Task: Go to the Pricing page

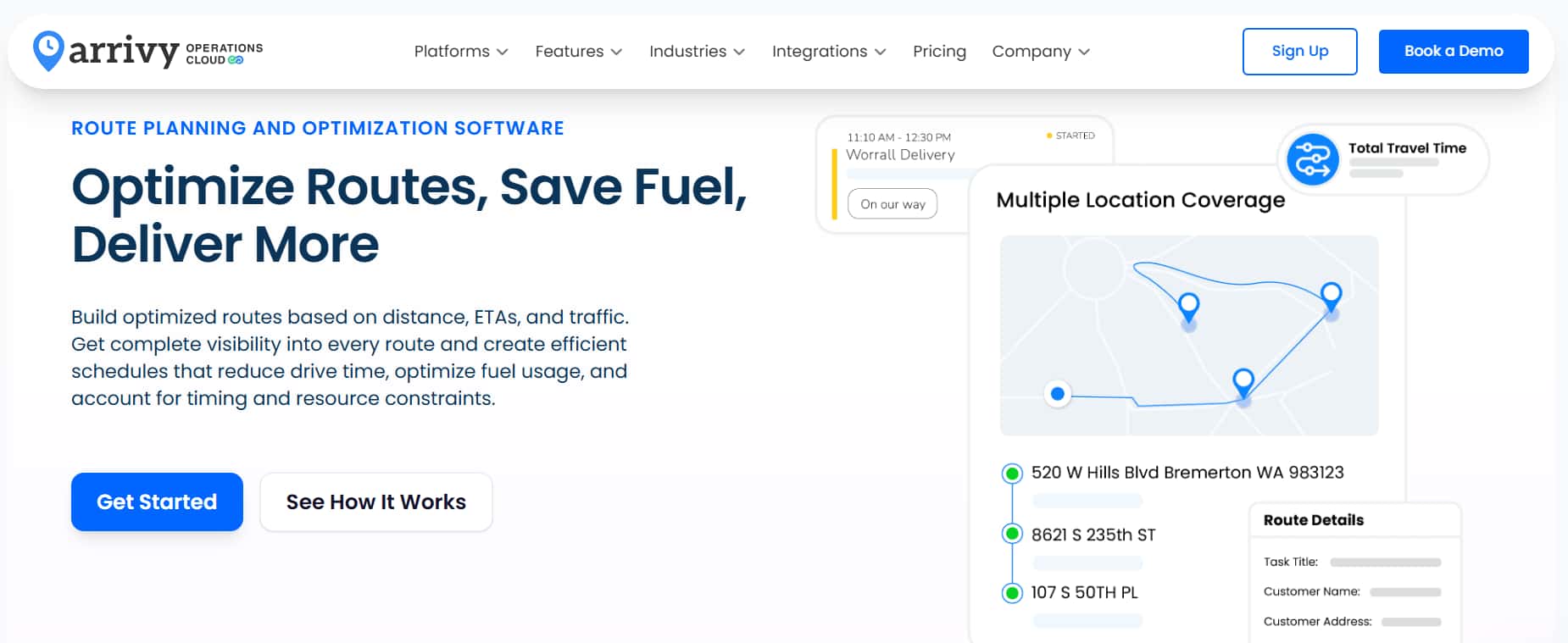Action: point(939,52)
